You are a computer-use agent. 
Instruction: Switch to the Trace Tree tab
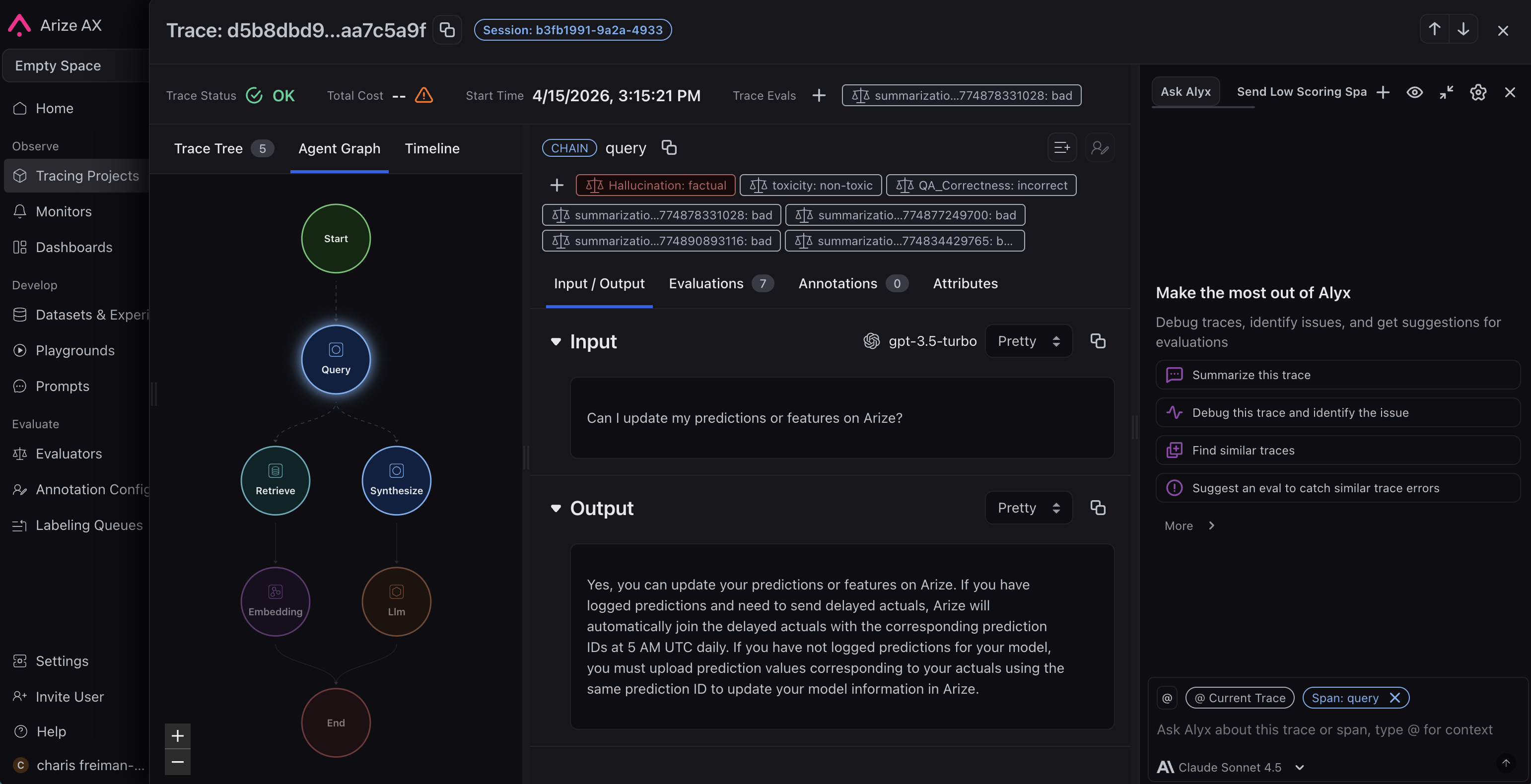pyautogui.click(x=223, y=148)
